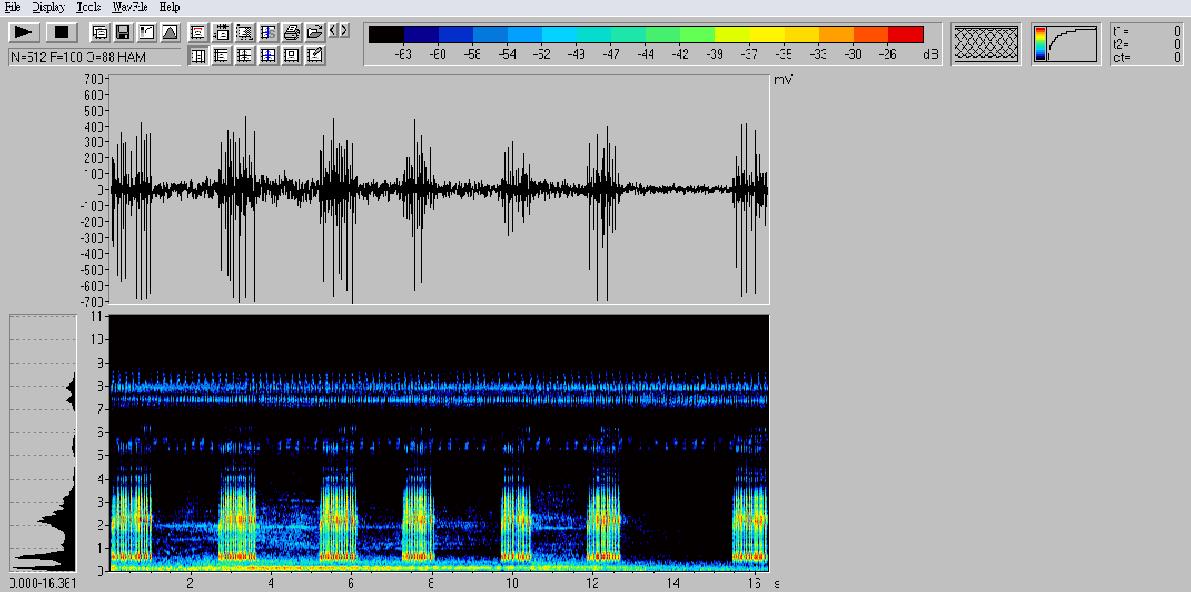Click the hatched pattern button
1191x592 pixels.
[986, 43]
